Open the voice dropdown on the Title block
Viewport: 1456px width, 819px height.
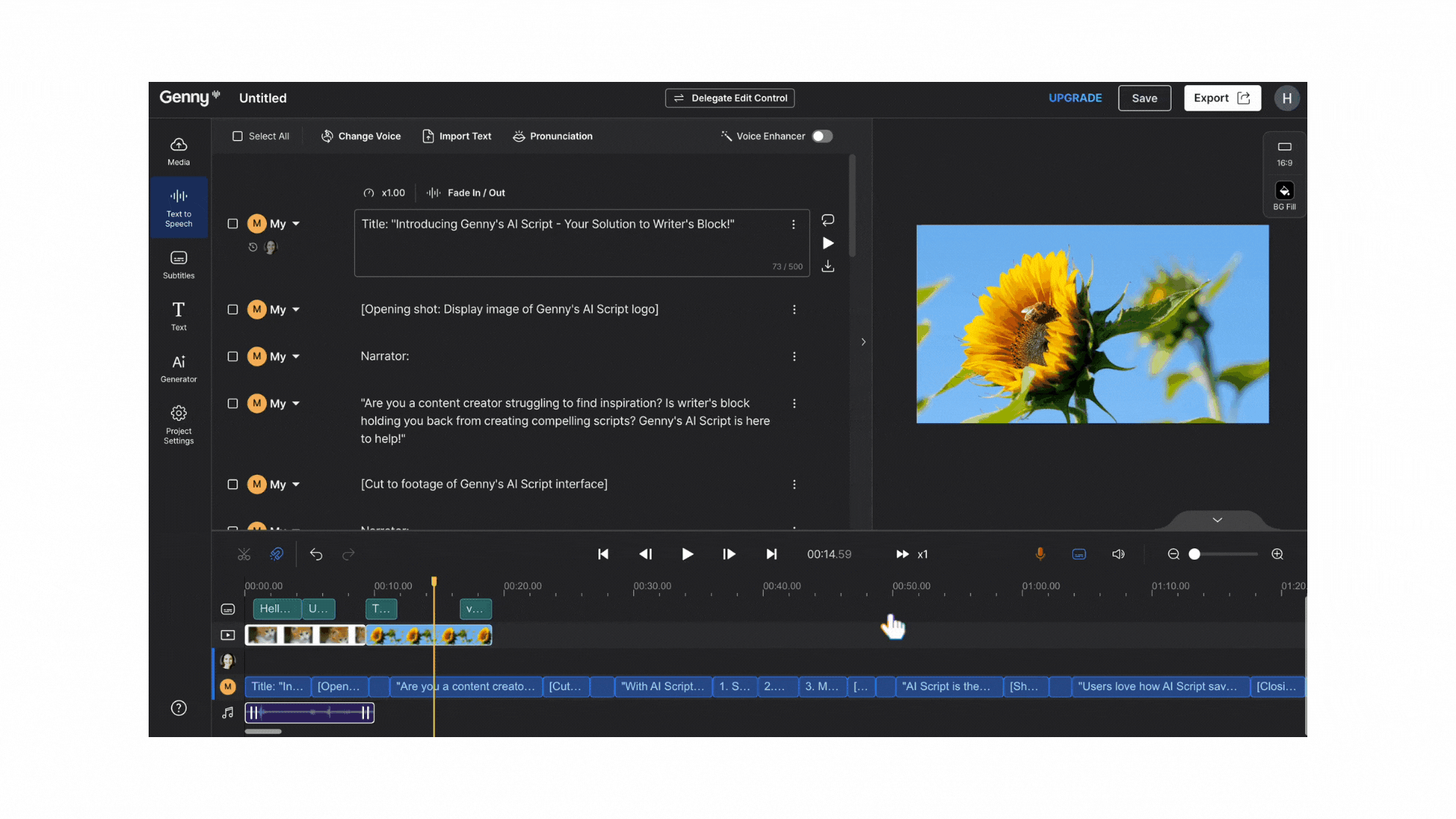295,224
